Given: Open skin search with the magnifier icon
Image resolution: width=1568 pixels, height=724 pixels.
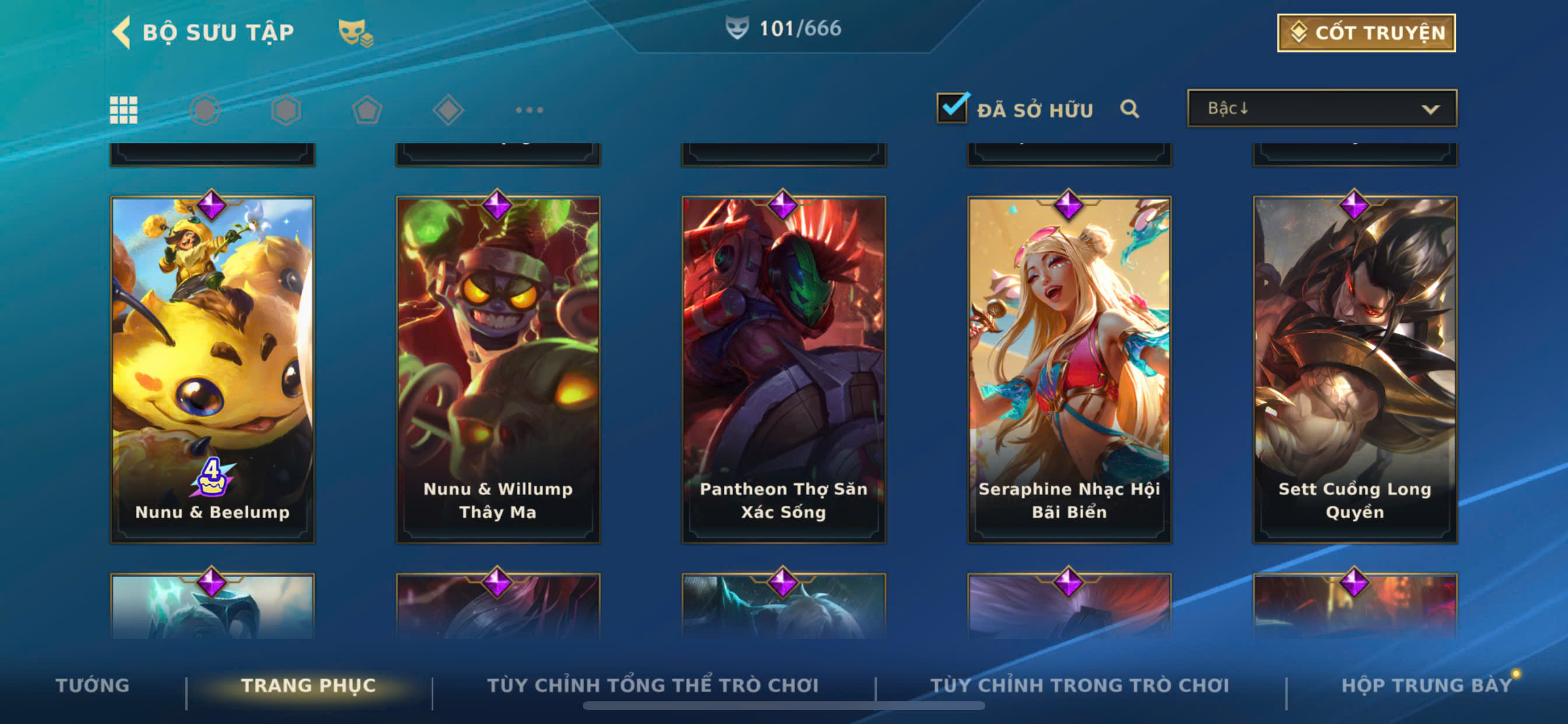Looking at the screenshot, I should 1129,109.
